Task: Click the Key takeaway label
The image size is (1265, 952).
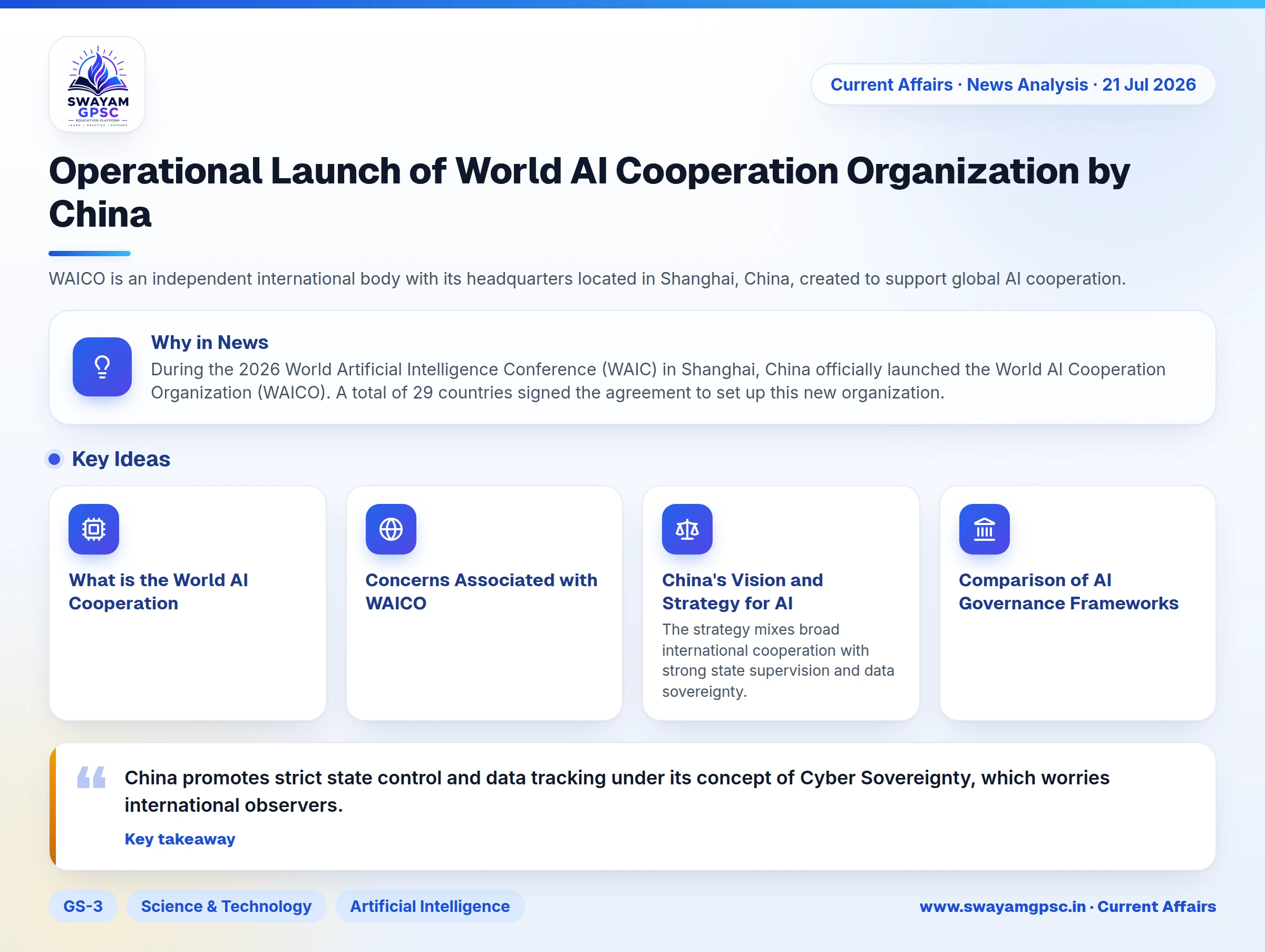Action: pyautogui.click(x=180, y=839)
